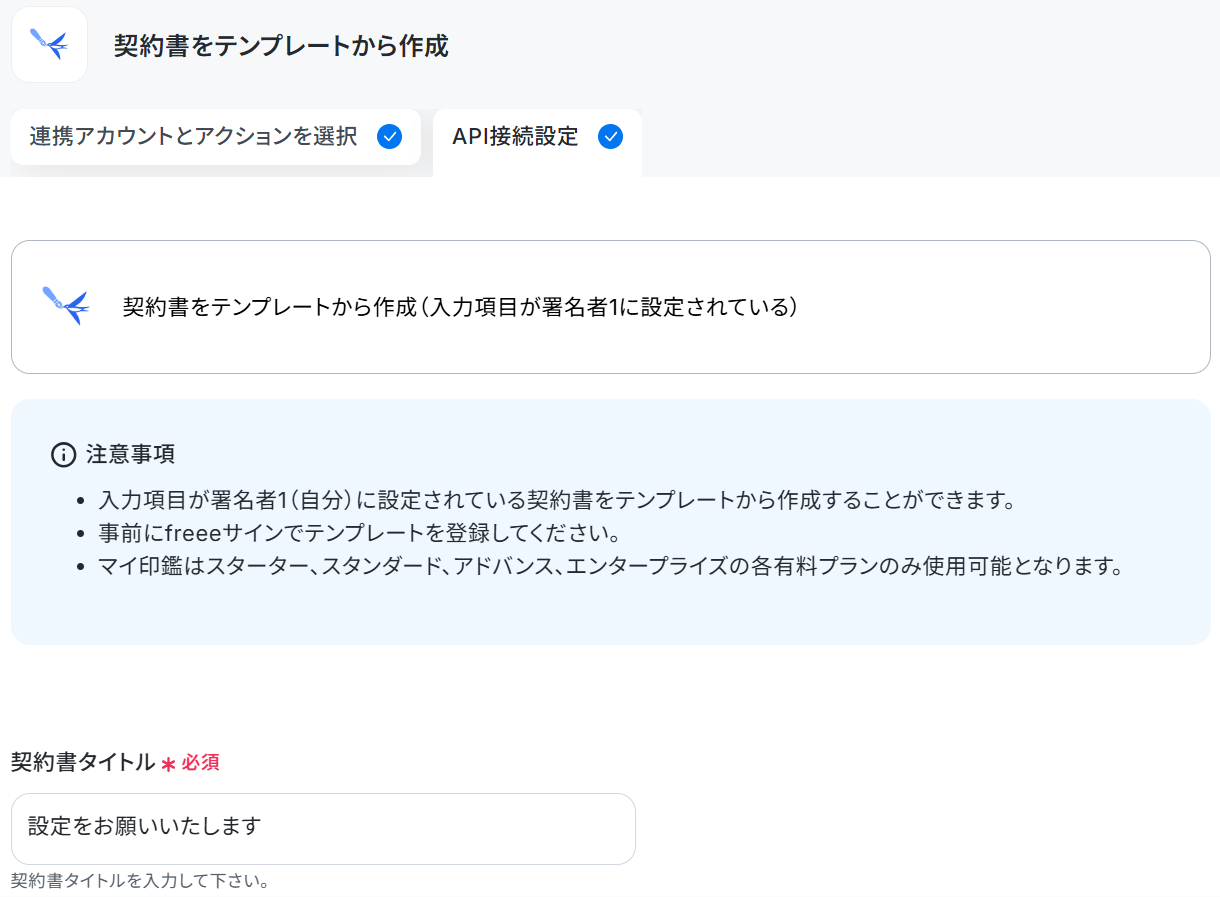Click the text 設定をお願いいたします in the field
1220x897 pixels.
pyautogui.click(x=144, y=827)
